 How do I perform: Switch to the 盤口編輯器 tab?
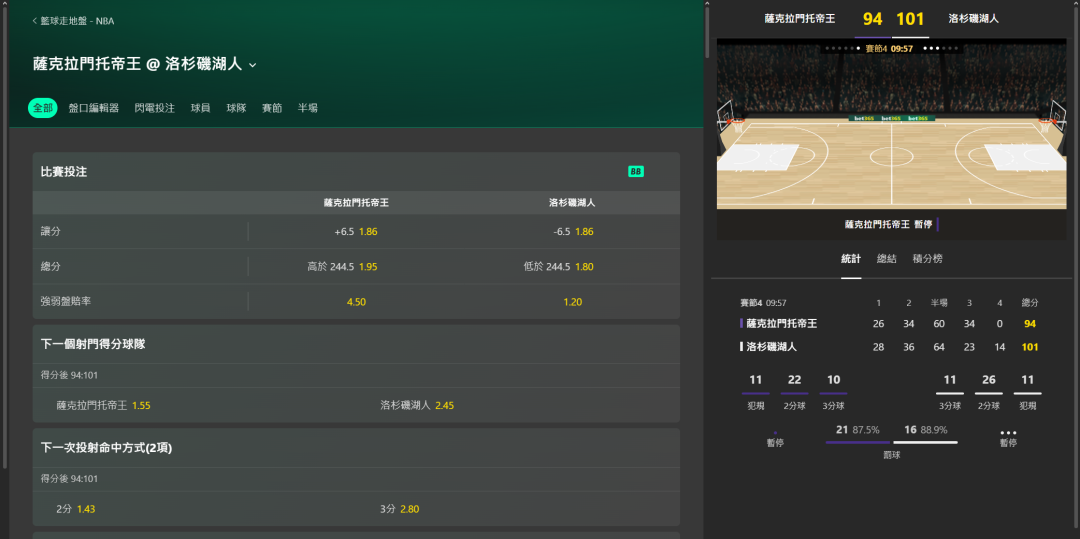[x=94, y=108]
